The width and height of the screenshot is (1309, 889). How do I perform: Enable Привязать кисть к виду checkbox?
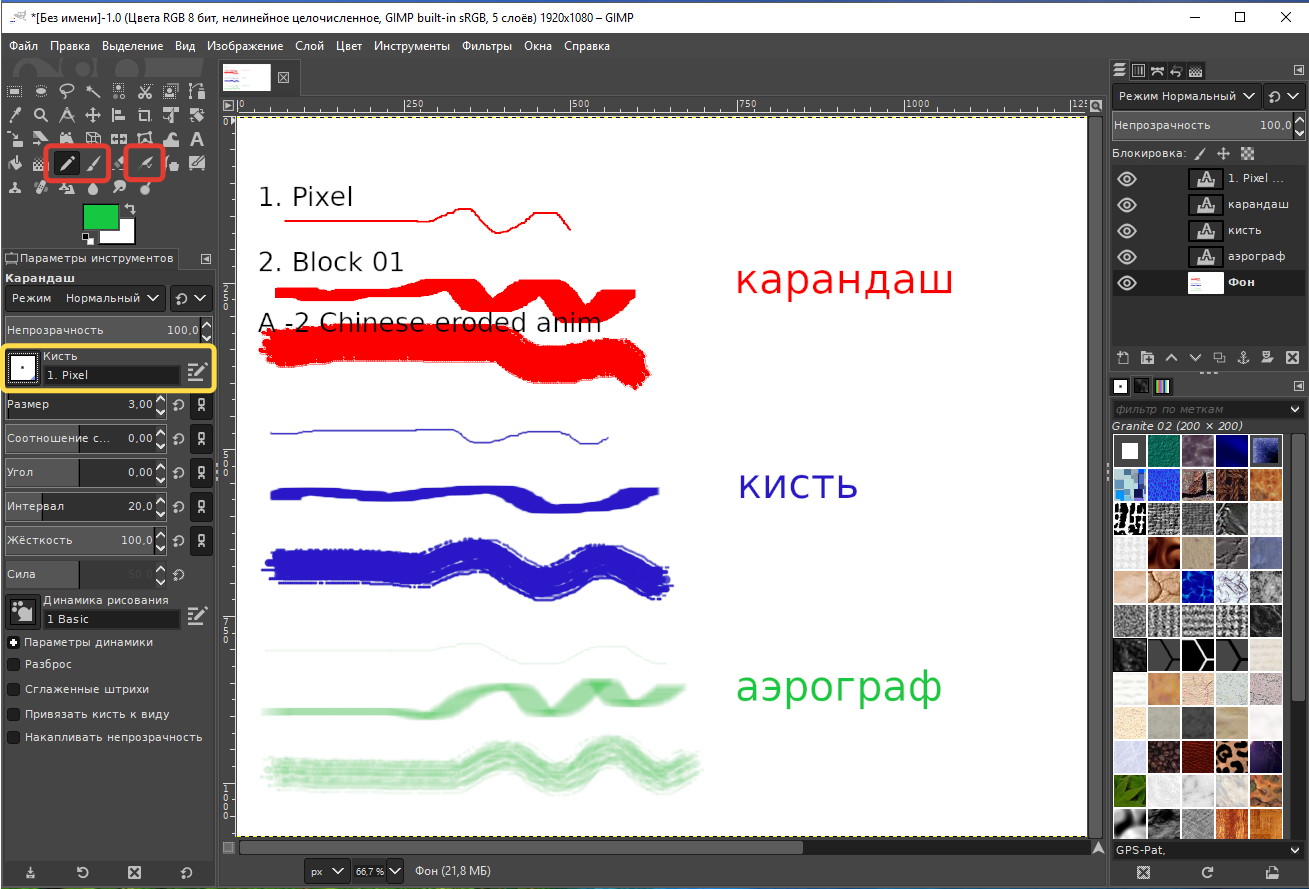14,714
